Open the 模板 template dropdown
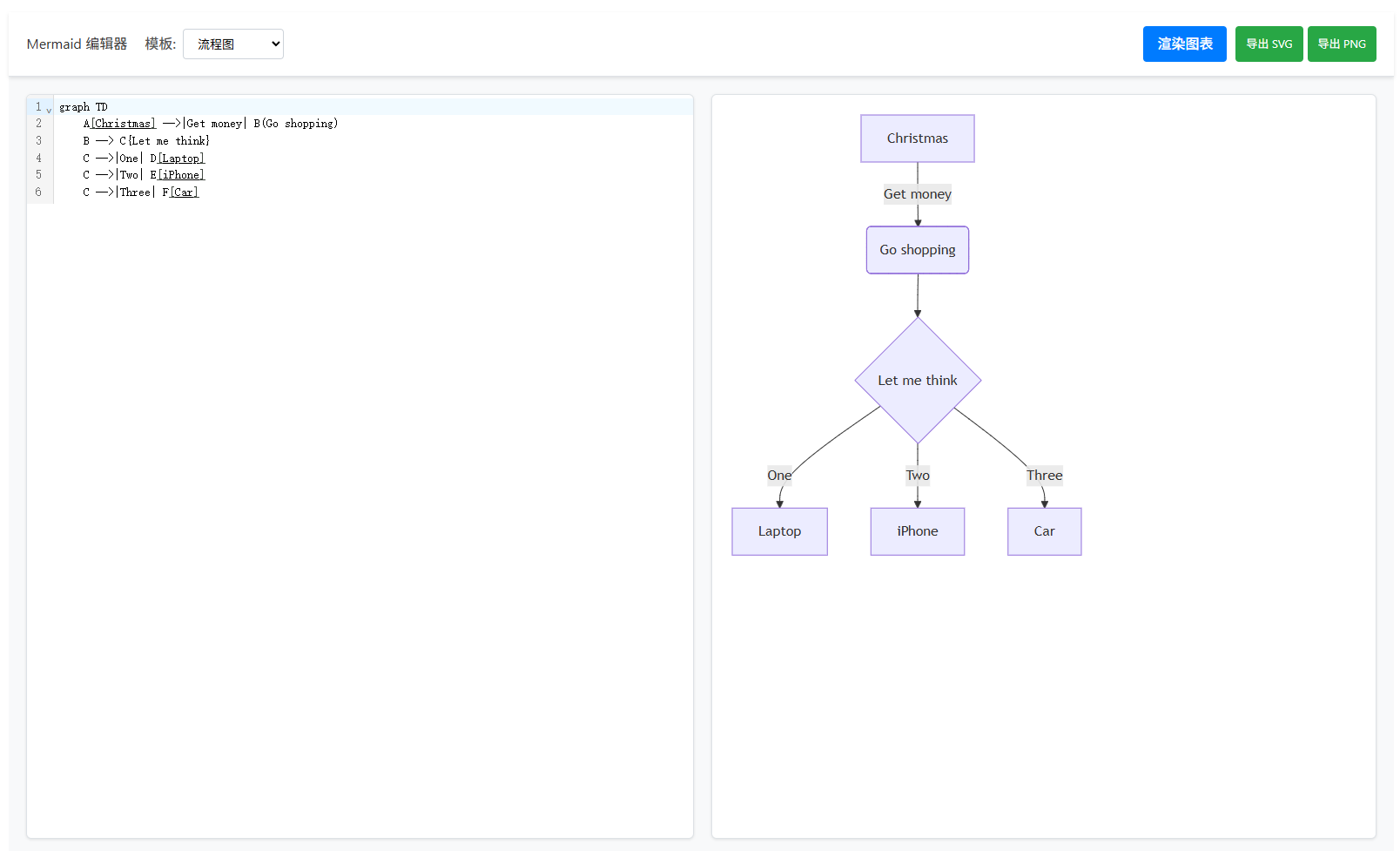This screenshot has height=851, width=1400. point(232,44)
